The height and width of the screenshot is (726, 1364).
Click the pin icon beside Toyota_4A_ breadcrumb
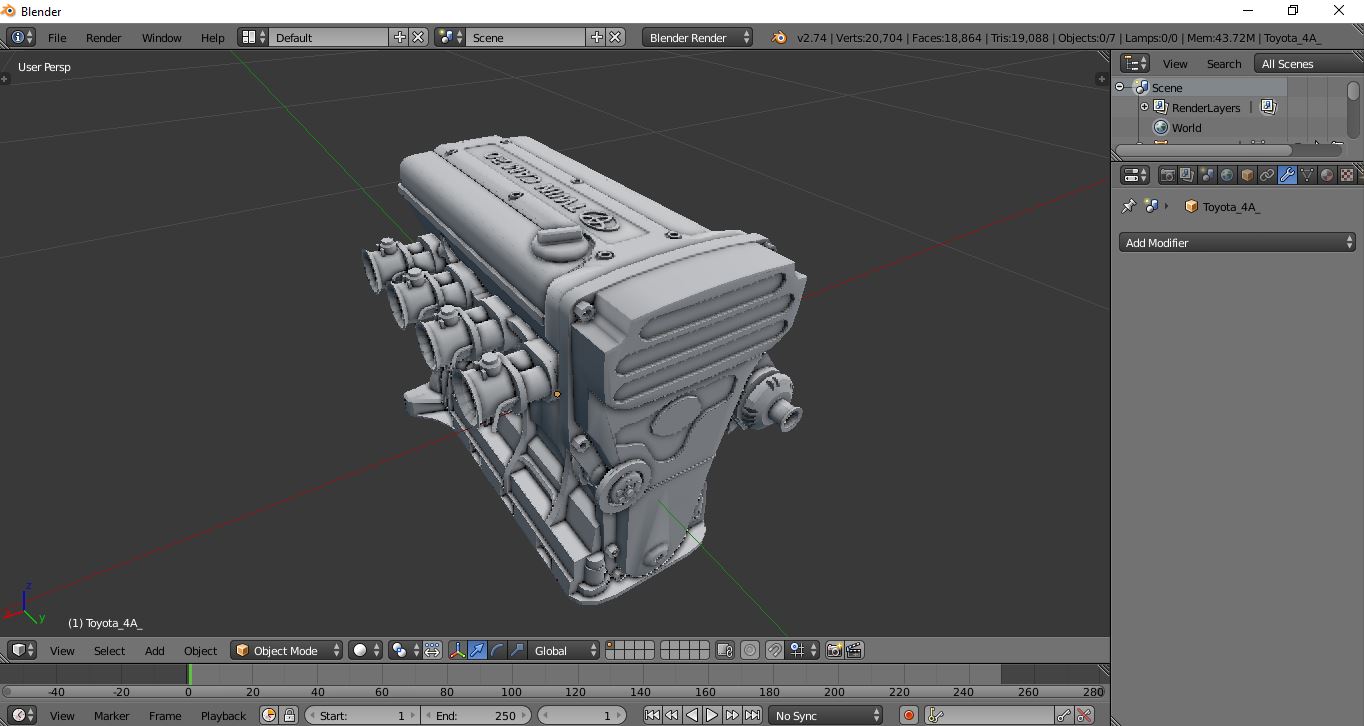pos(1129,206)
